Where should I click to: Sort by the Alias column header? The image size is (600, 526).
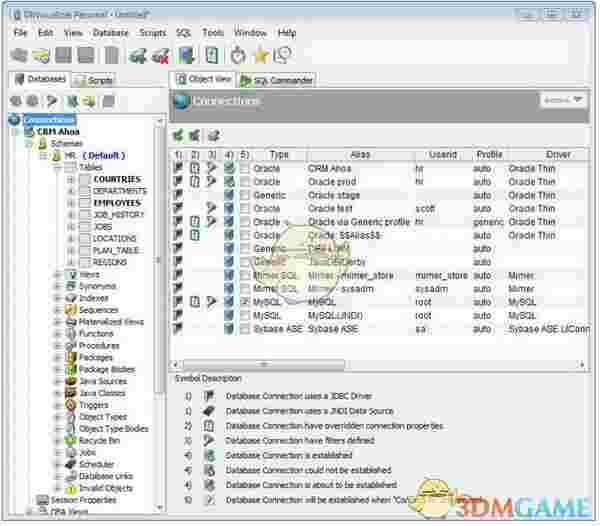[x=360, y=155]
